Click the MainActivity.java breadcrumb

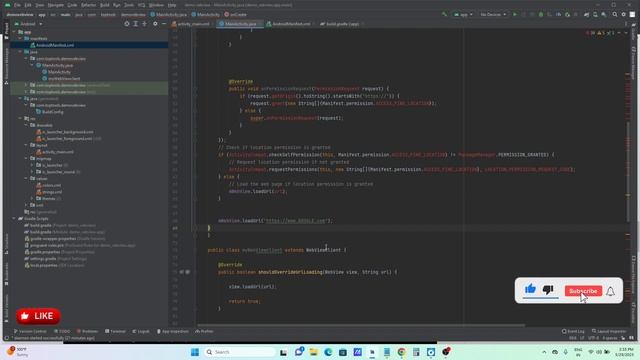(x=169, y=14)
